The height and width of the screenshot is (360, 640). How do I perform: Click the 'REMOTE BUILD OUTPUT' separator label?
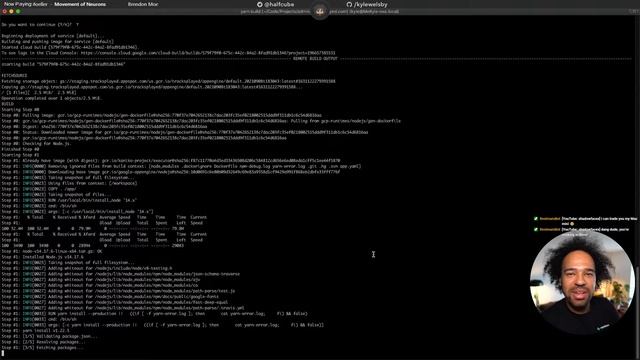316,59
